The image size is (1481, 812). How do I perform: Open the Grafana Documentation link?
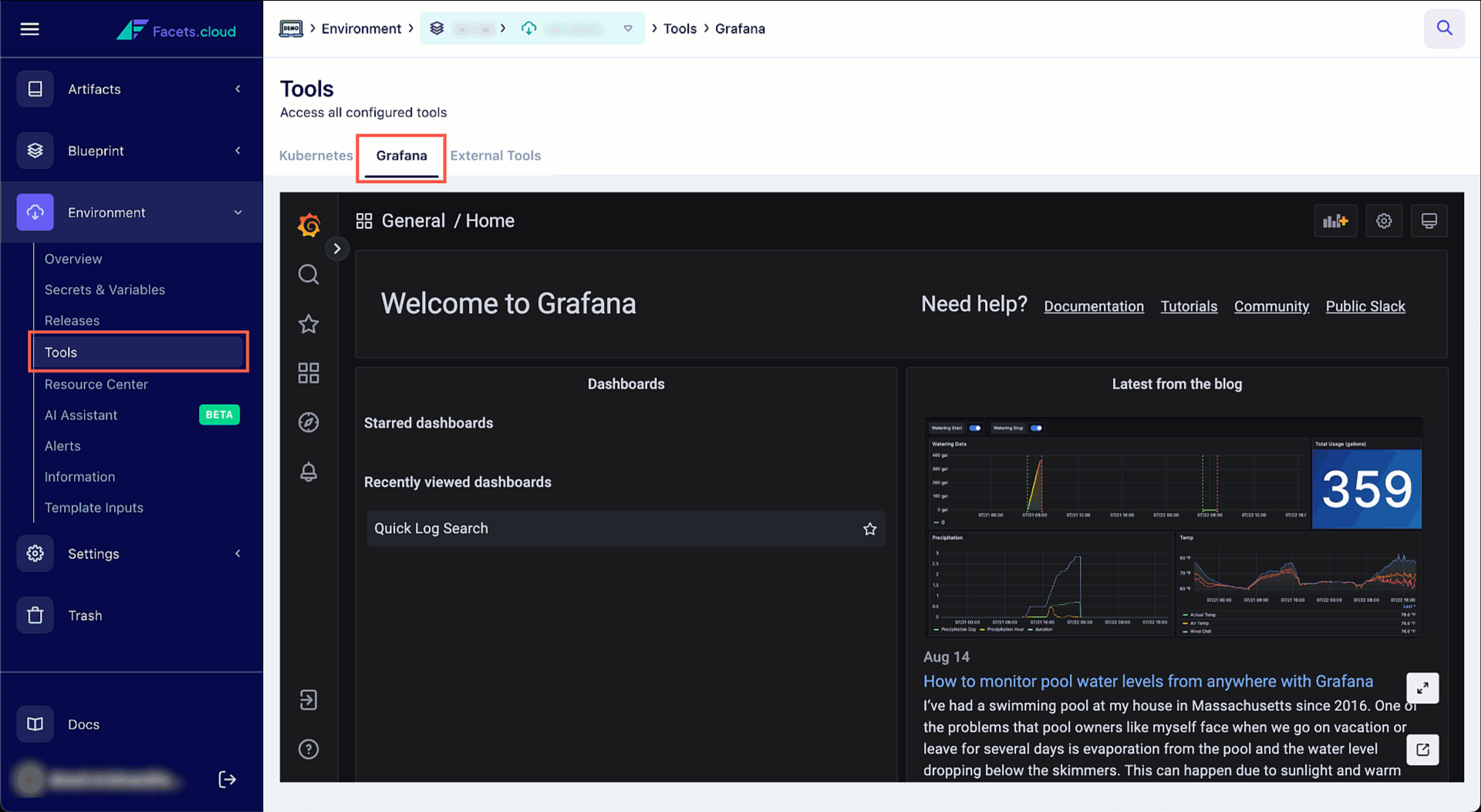[1093, 306]
